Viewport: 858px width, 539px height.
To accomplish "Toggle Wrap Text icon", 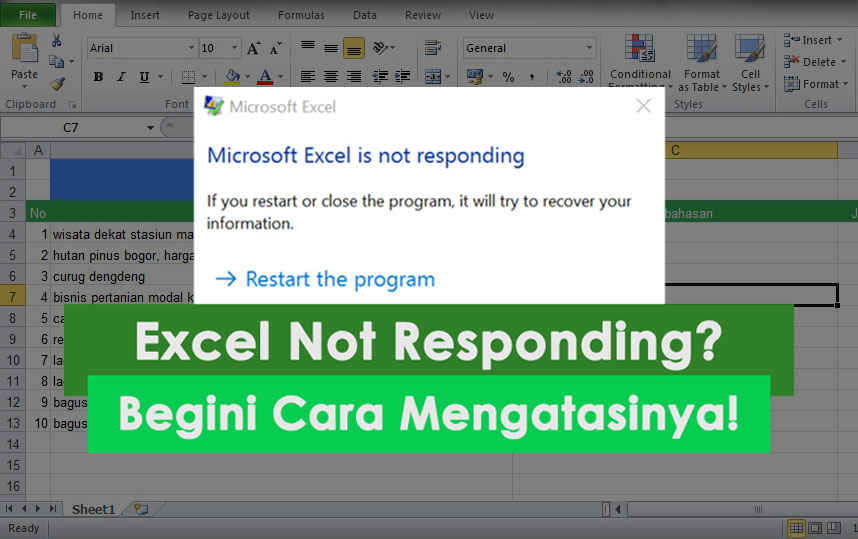I will [x=433, y=48].
